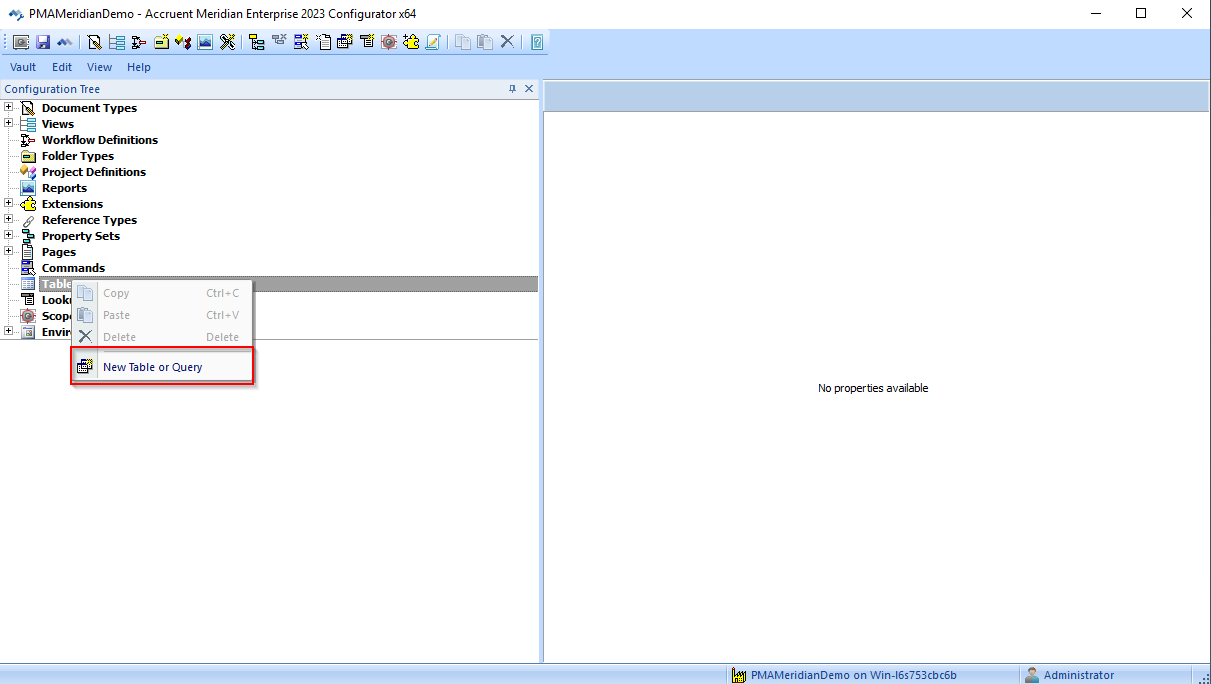Click the Lookup list icon in the tree
The height and width of the screenshot is (684, 1211).
click(28, 300)
